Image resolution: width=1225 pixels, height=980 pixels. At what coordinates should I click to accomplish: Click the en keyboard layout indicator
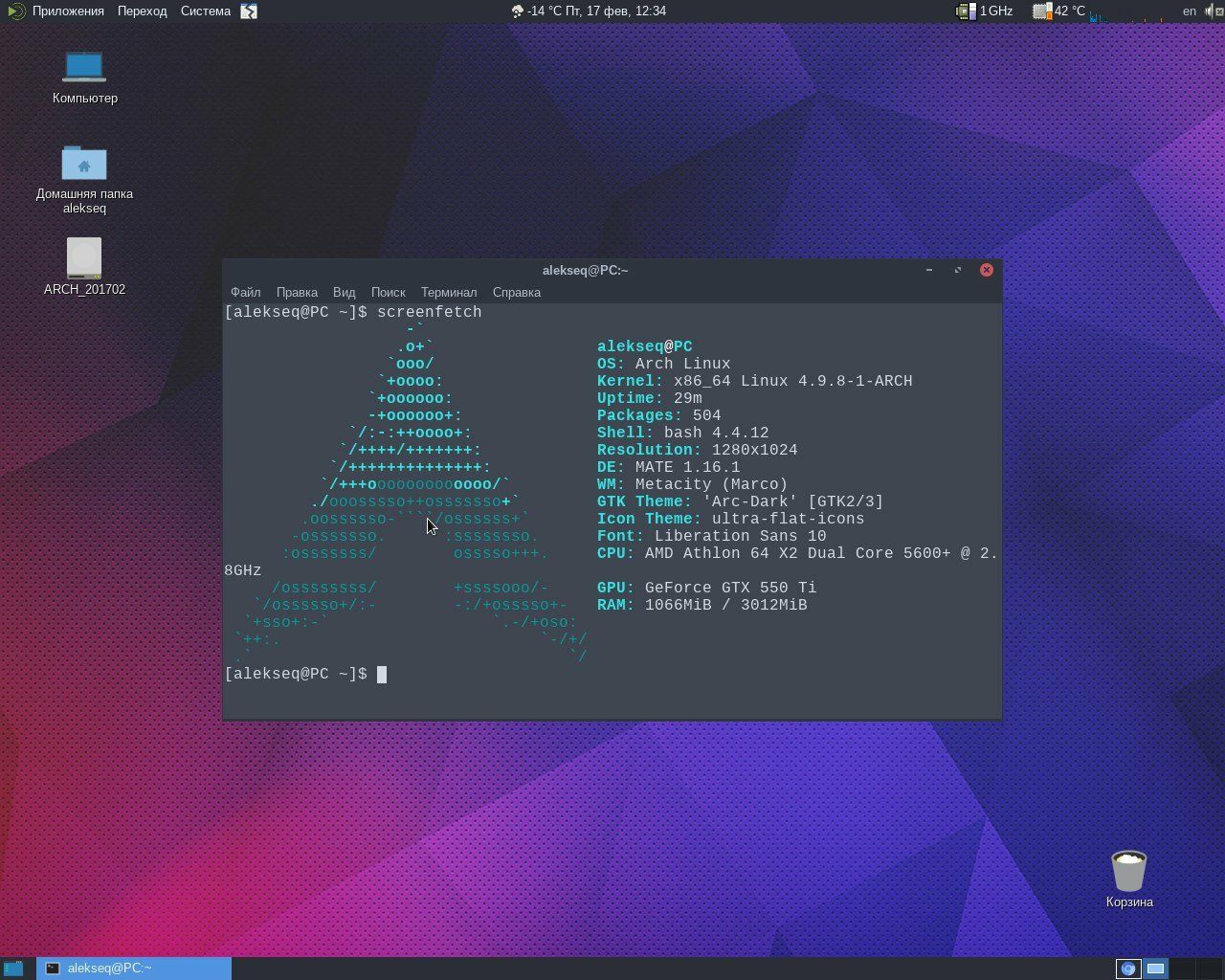click(x=1190, y=11)
